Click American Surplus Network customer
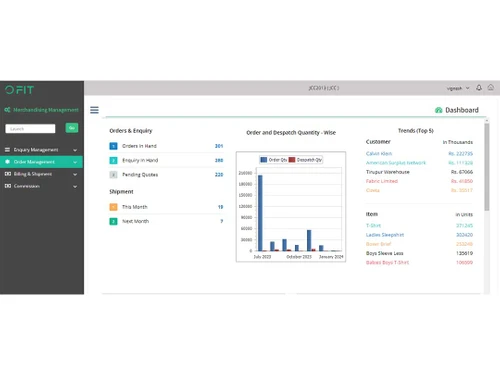The height and width of the screenshot is (375, 500). [x=396, y=163]
